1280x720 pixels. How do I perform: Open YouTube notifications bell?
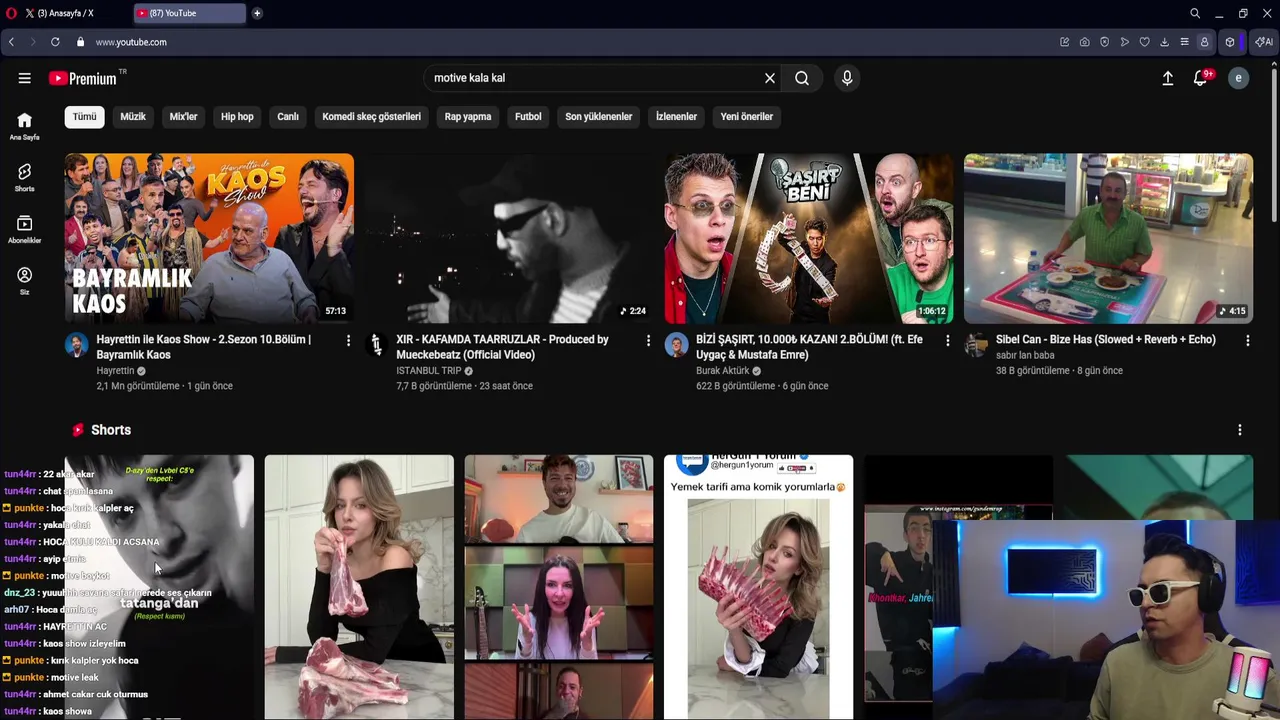pos(1201,78)
